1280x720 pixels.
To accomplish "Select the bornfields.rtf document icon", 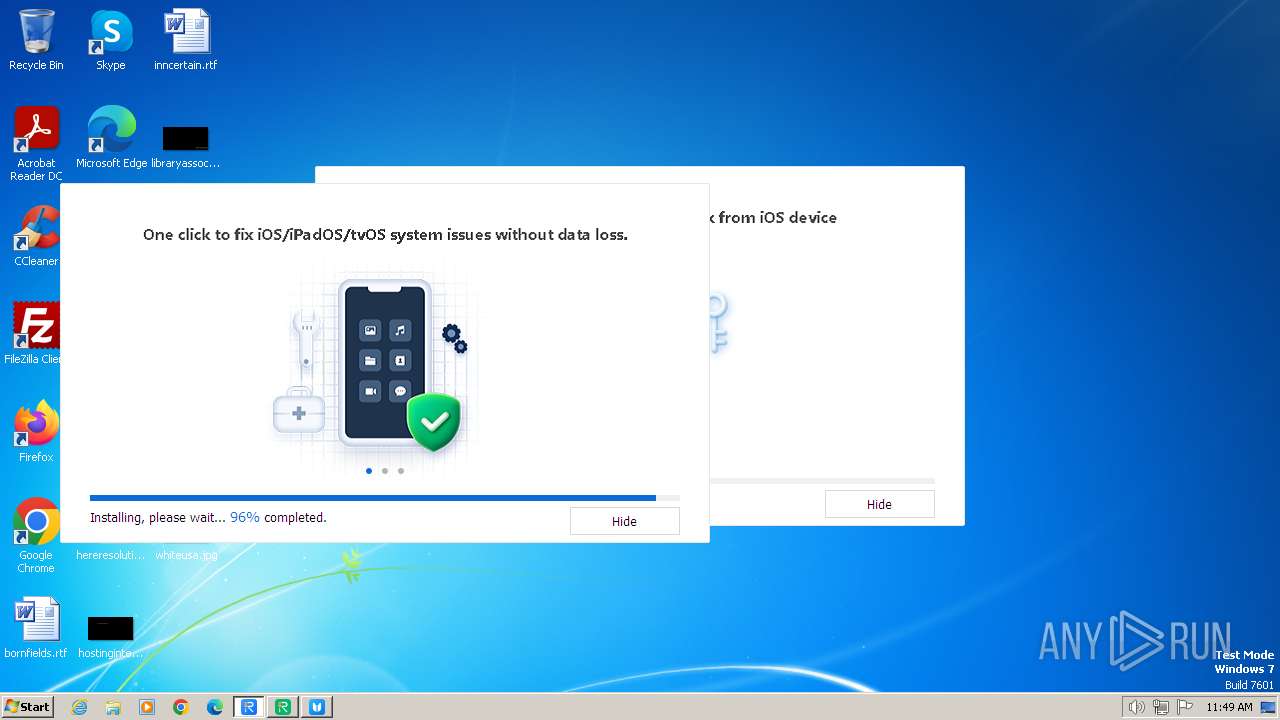I will coord(36,628).
